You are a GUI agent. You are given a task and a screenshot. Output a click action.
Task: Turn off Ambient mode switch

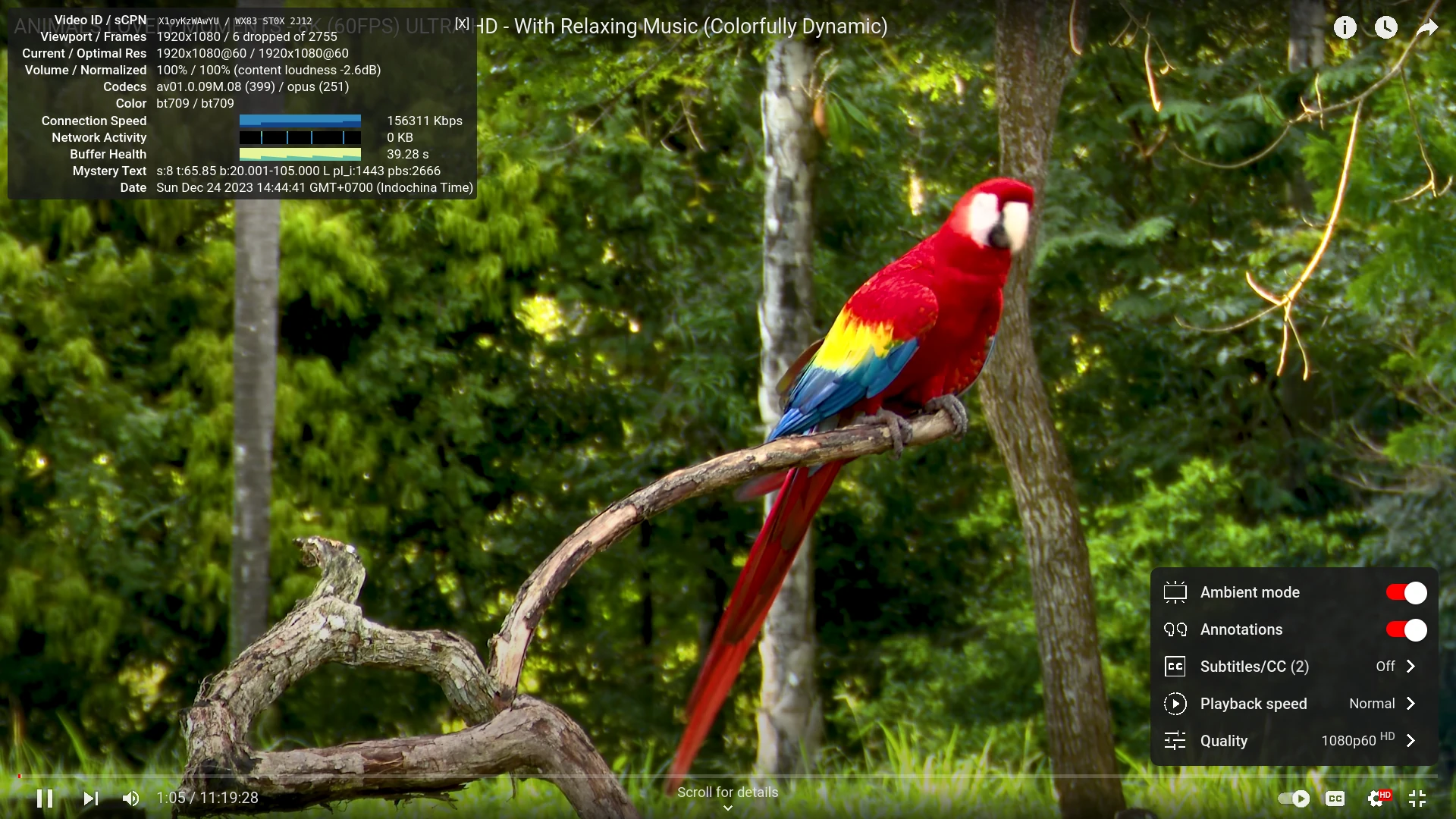[x=1407, y=592]
